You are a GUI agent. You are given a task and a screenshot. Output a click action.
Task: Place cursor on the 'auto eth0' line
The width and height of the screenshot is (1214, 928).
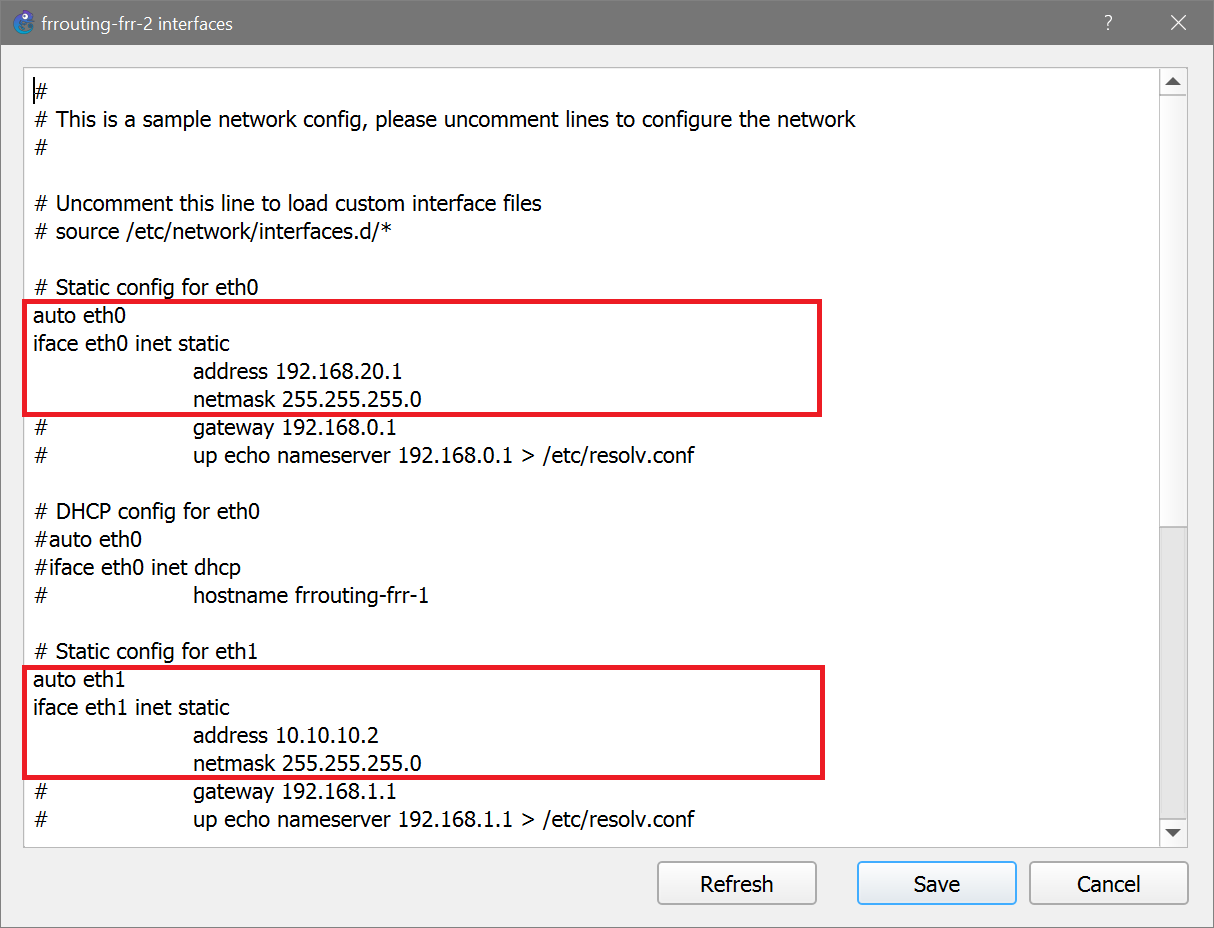[x=79, y=314]
